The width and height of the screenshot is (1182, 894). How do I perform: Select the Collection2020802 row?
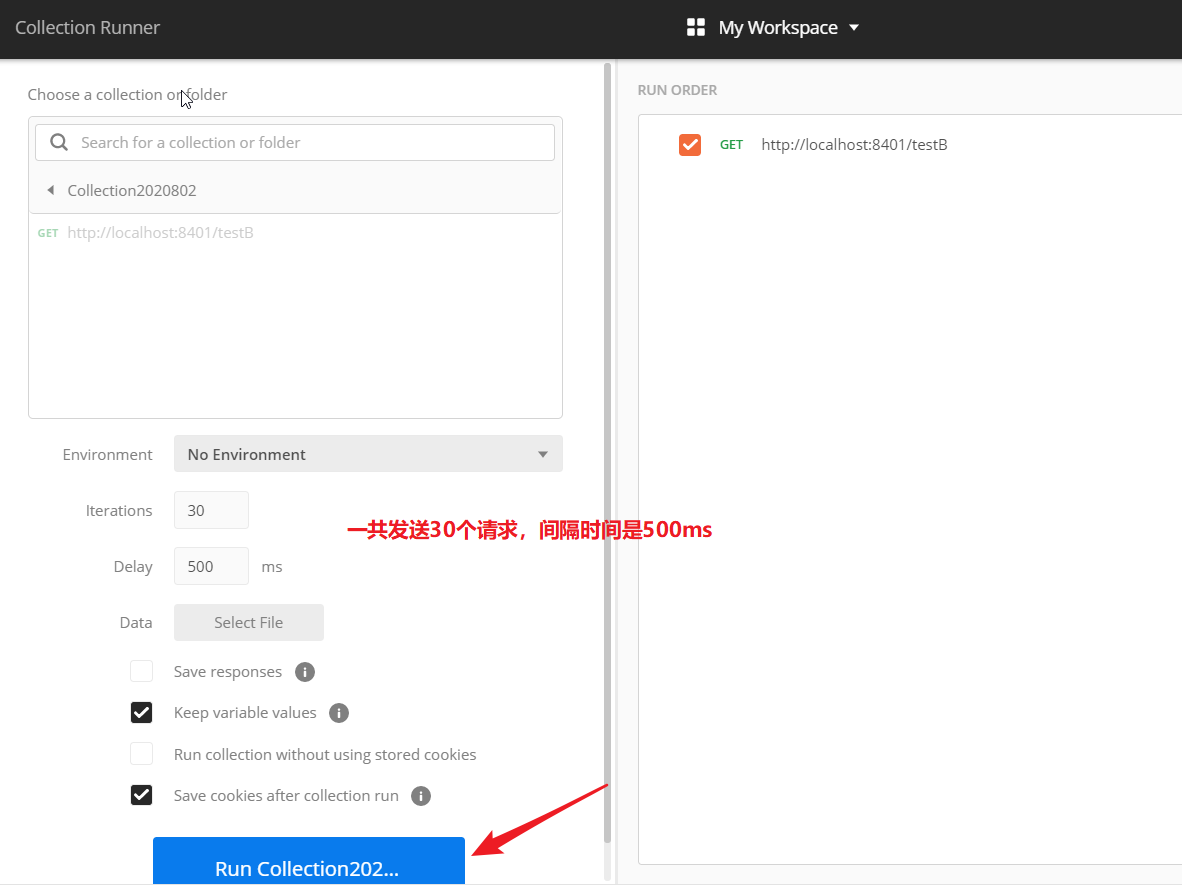pos(295,190)
